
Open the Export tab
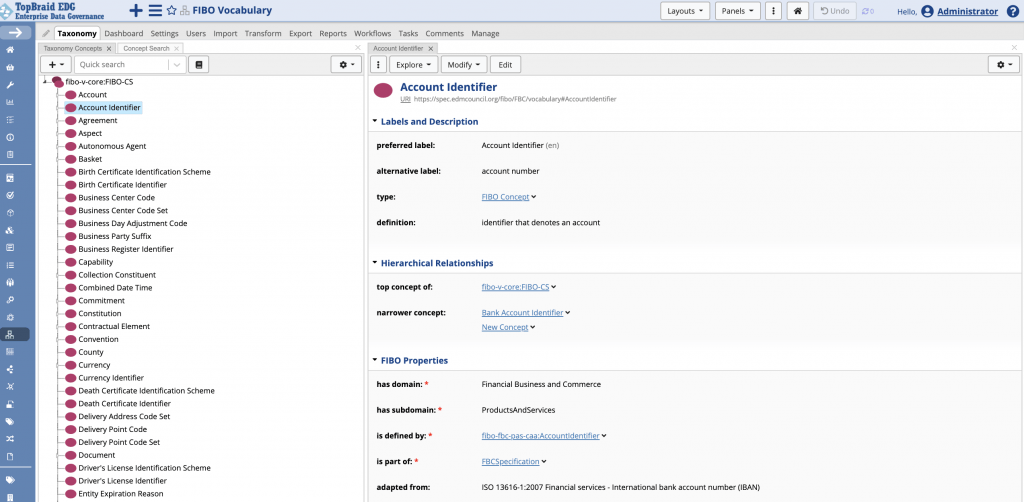click(300, 33)
